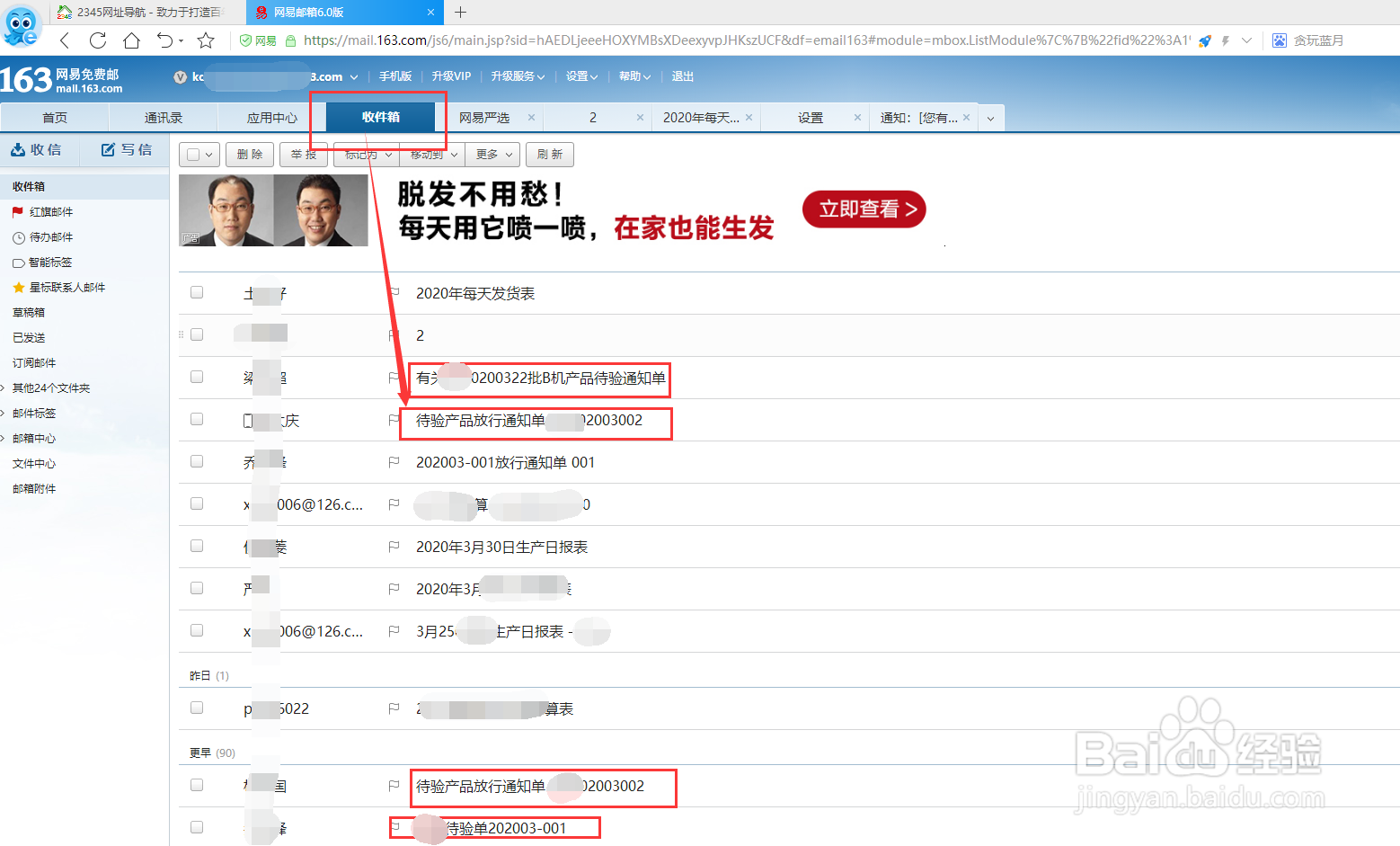Open the 移动到 dropdown

(x=433, y=155)
